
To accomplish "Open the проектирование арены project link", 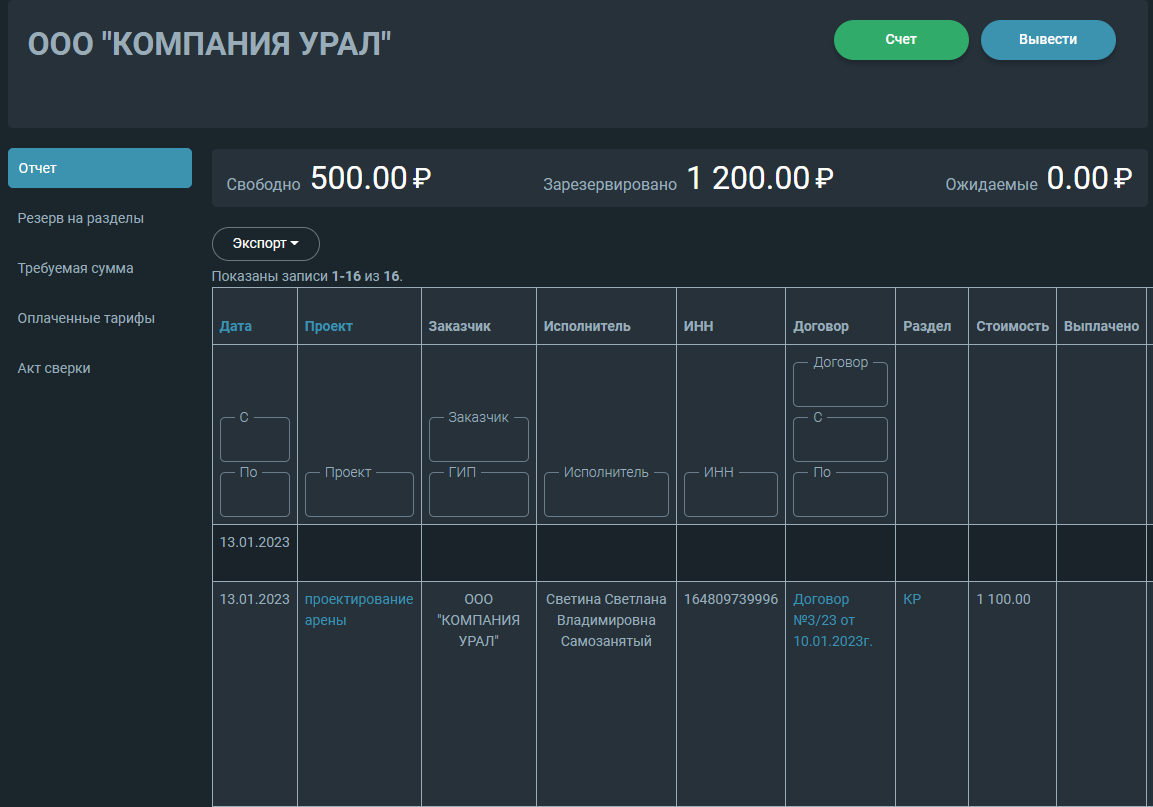I will point(359,609).
